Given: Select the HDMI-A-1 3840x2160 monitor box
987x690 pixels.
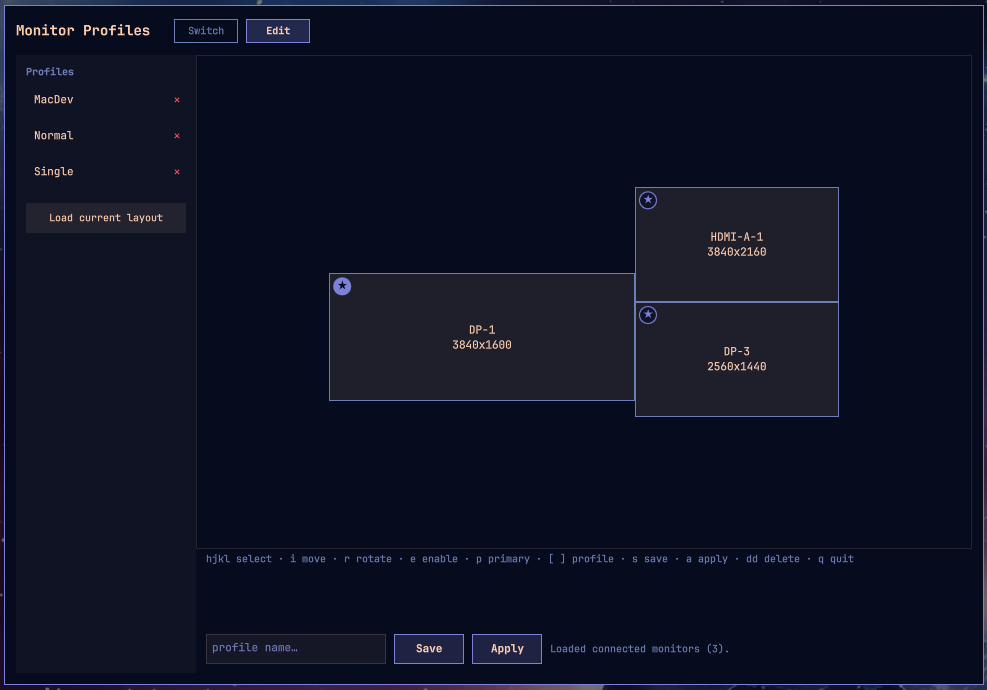Looking at the screenshot, I should [736, 244].
